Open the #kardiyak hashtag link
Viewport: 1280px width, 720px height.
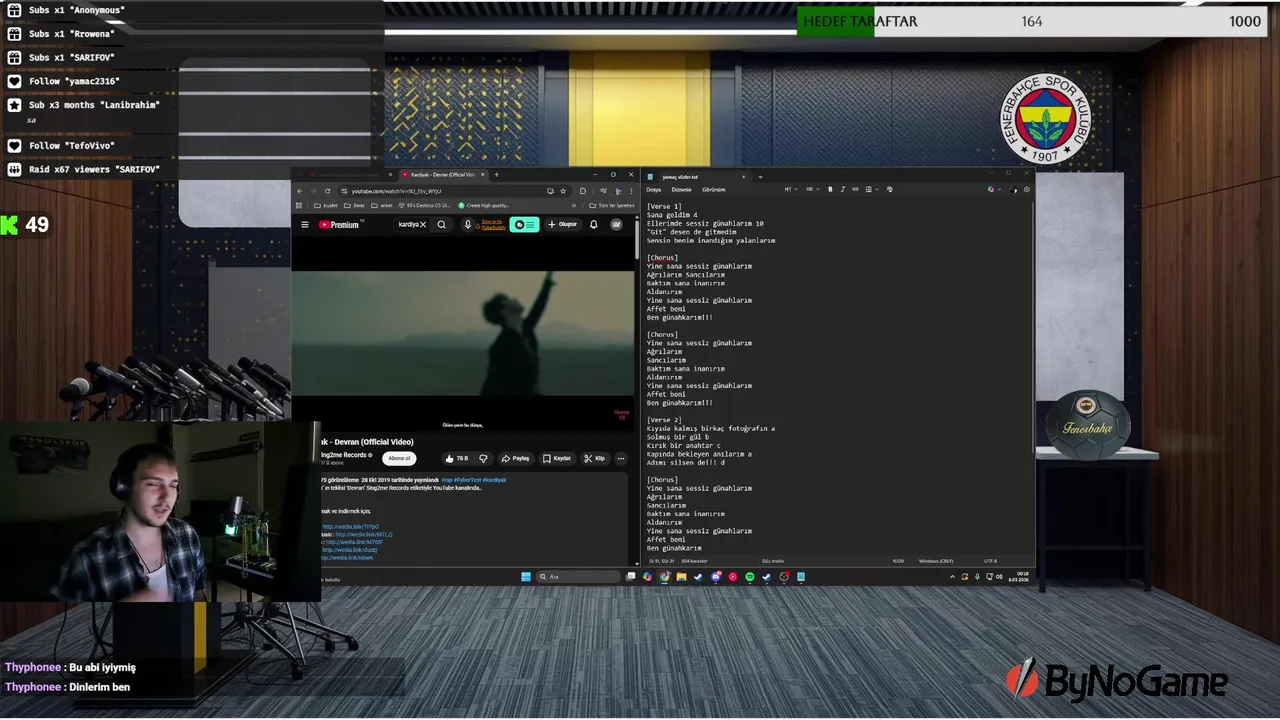494,480
